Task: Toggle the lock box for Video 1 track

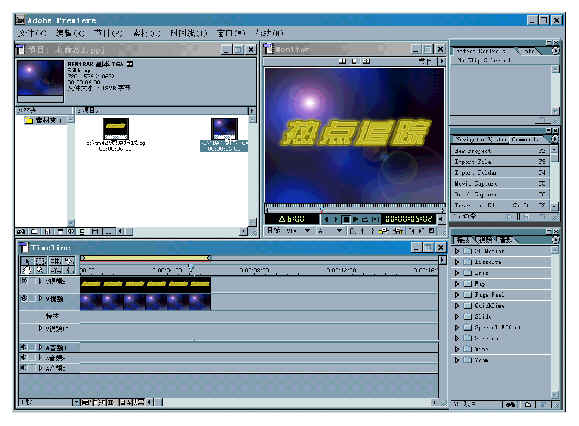Action: point(33,298)
